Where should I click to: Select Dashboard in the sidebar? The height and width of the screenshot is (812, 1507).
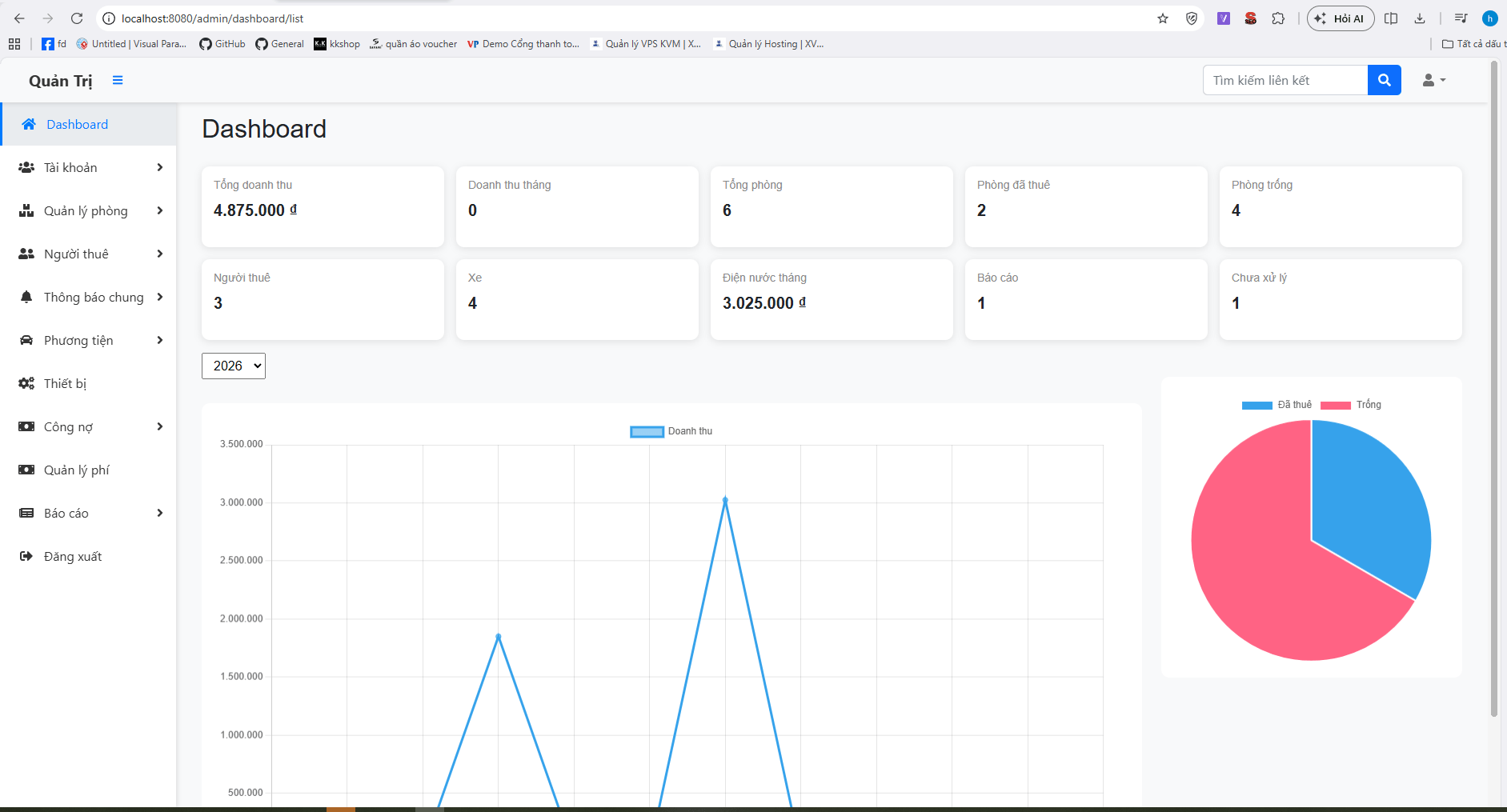pyautogui.click(x=88, y=124)
